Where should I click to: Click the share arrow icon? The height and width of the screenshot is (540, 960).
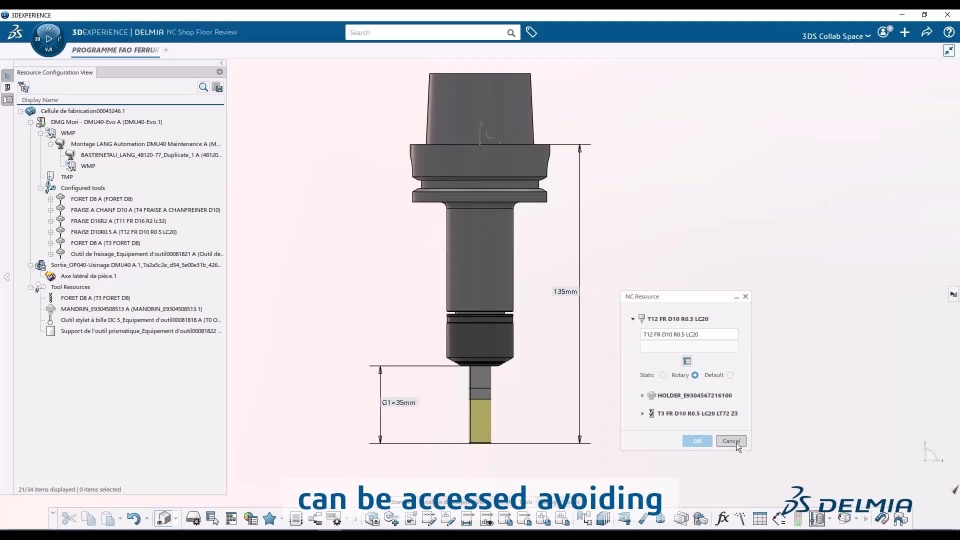coord(926,32)
